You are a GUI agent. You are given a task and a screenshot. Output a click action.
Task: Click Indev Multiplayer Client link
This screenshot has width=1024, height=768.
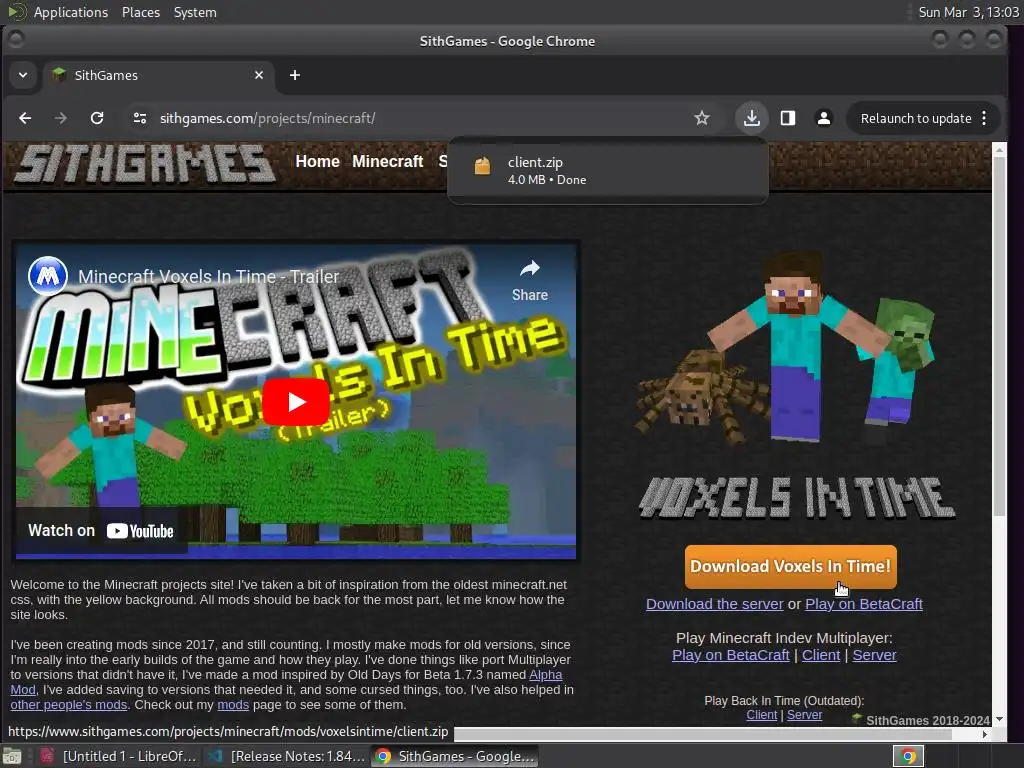pyautogui.click(x=821, y=655)
